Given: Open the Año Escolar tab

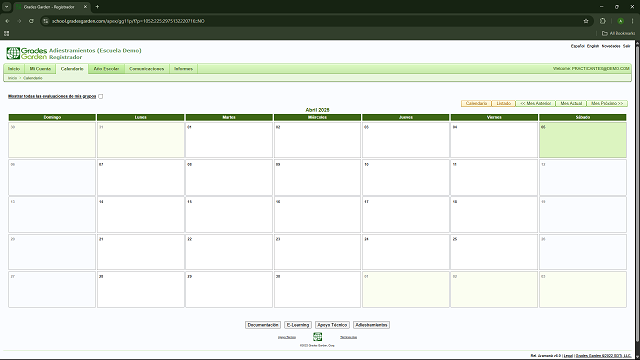Looking at the screenshot, I should (x=106, y=69).
